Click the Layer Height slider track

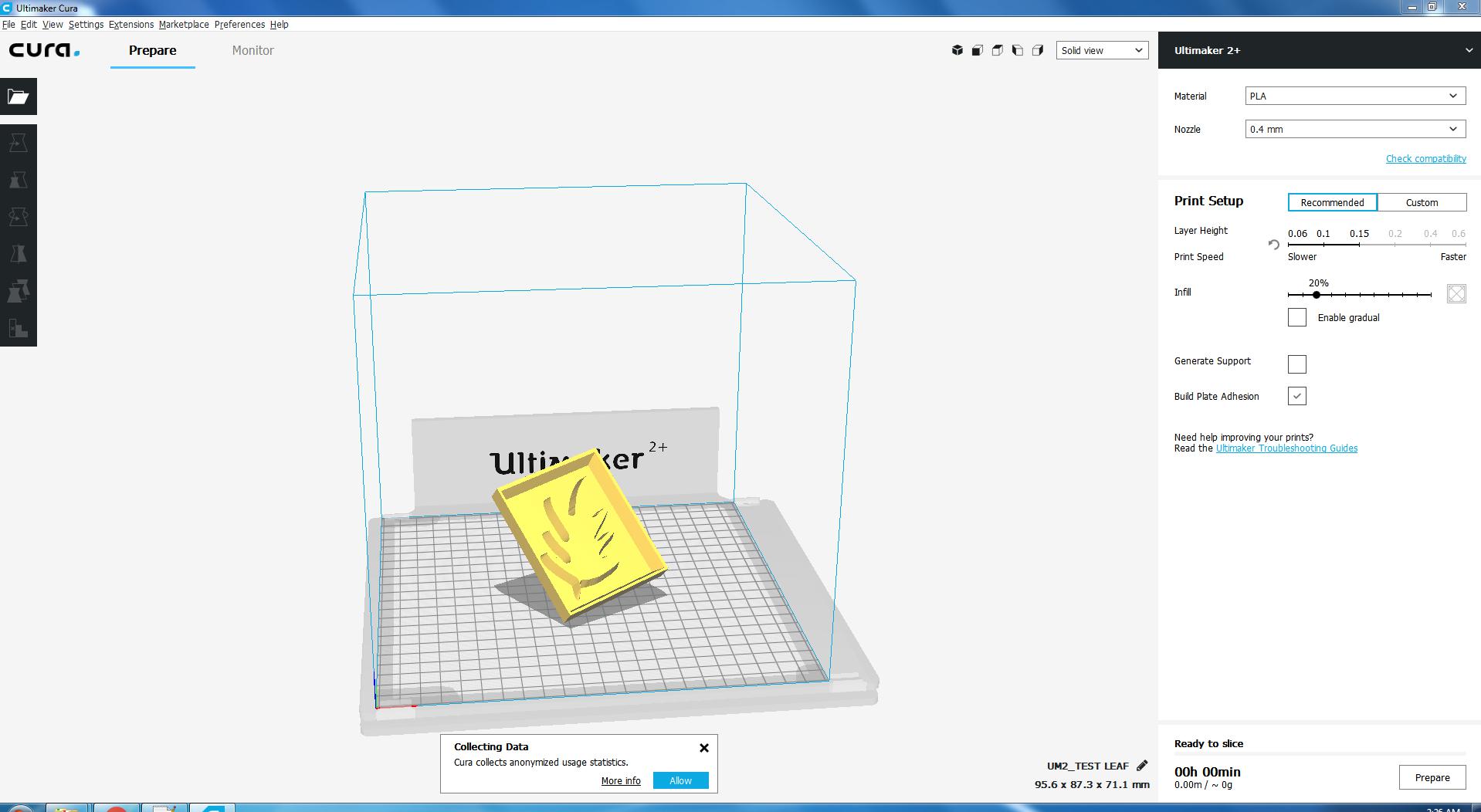(x=1377, y=245)
